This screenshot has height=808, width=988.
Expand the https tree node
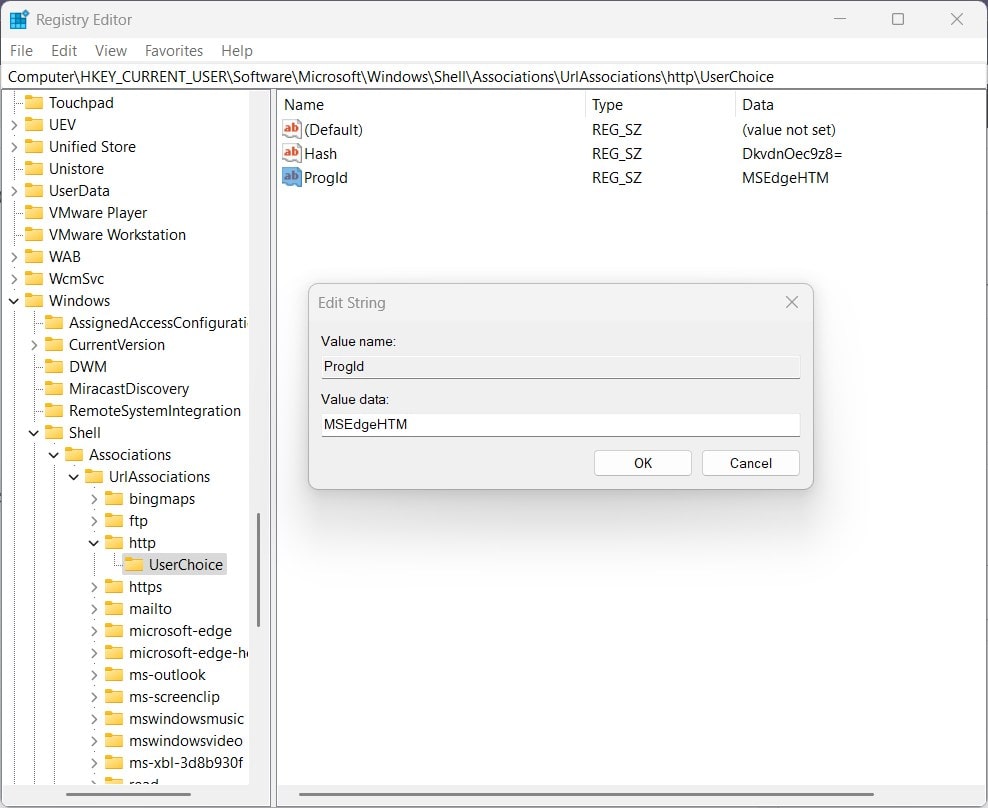pos(93,586)
